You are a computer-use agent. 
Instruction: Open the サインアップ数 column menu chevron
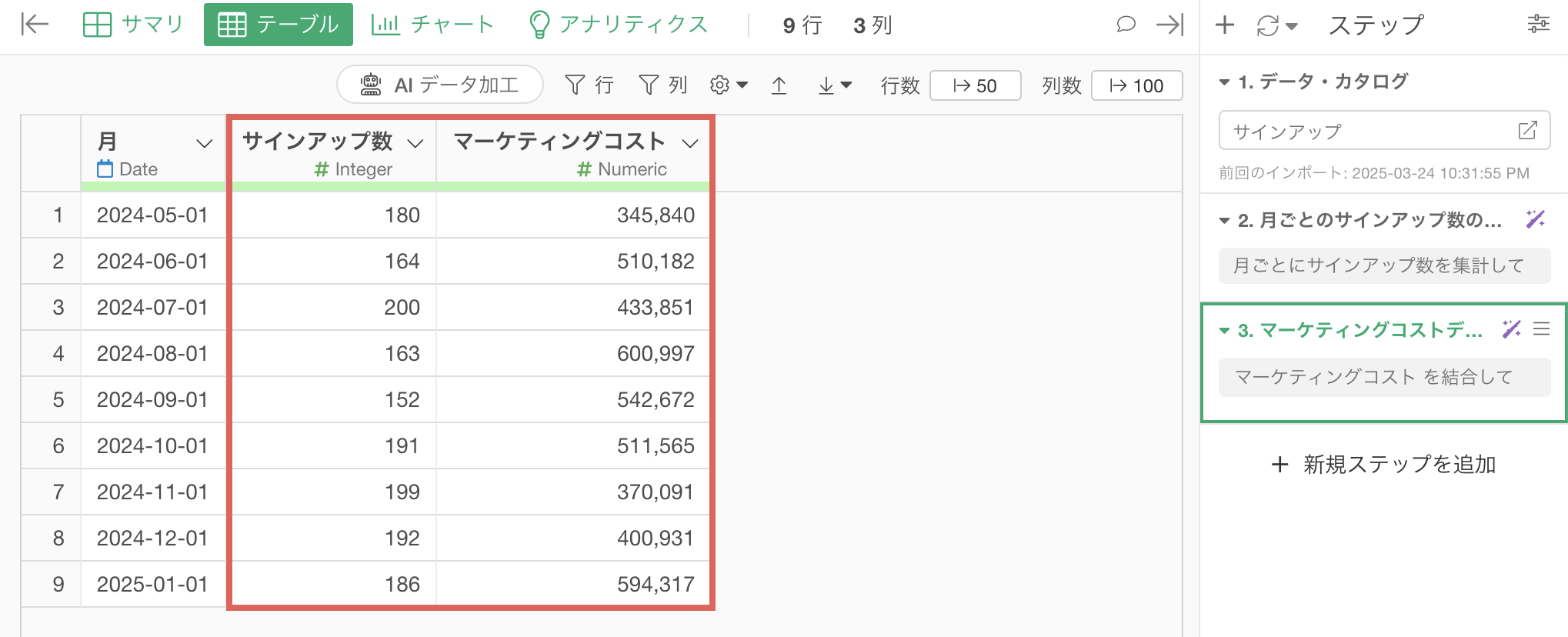[x=415, y=143]
